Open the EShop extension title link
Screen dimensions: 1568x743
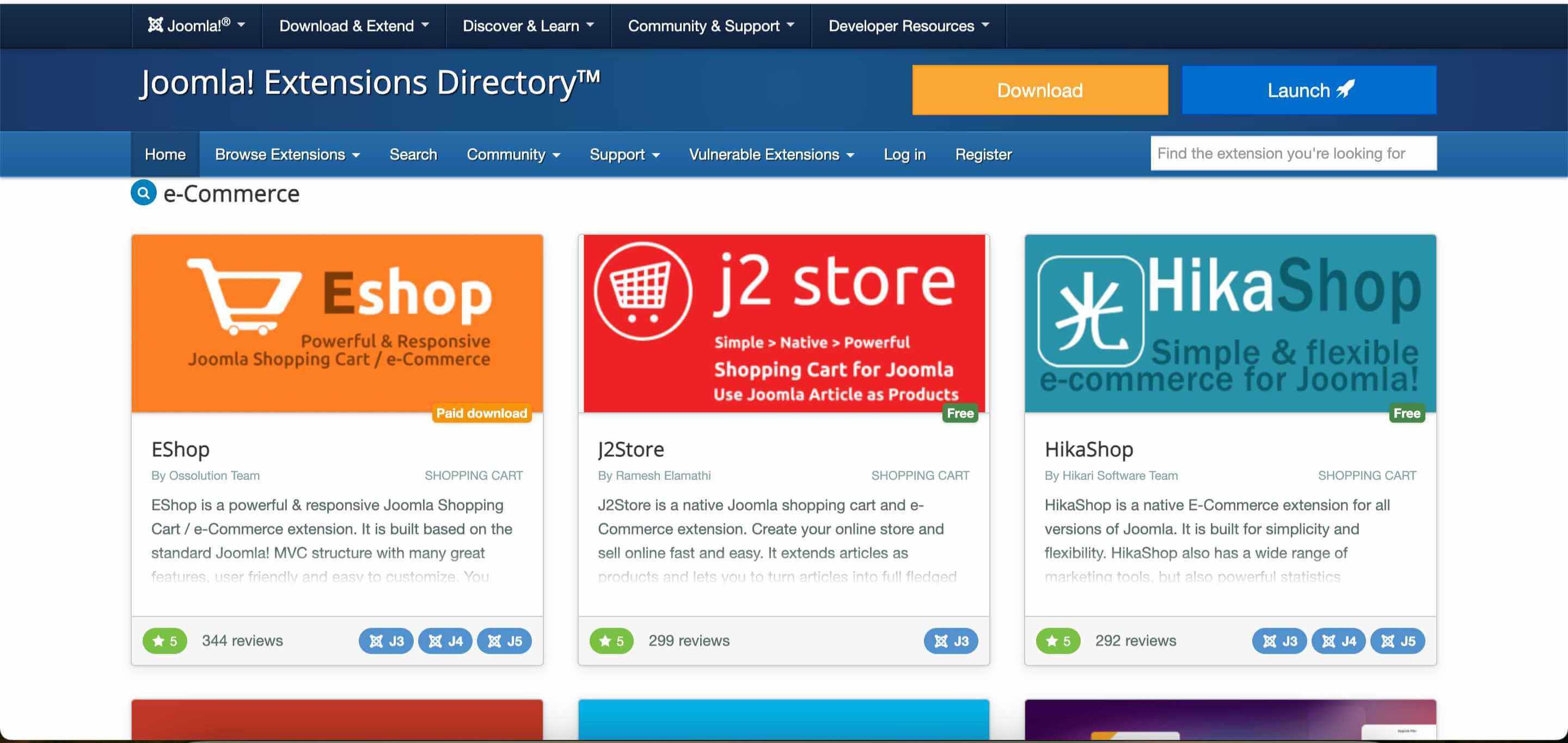click(180, 449)
